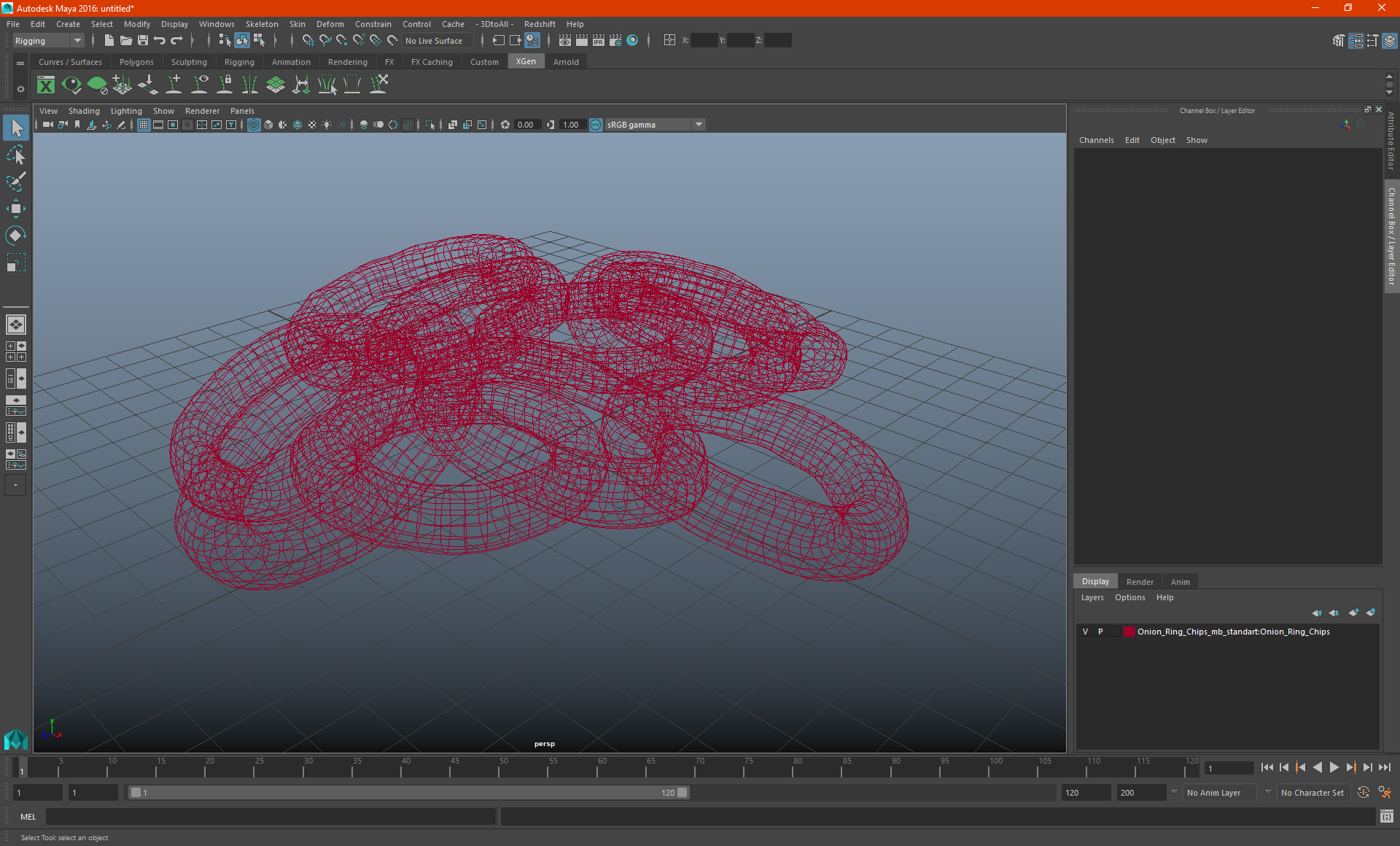Toggle select by object type mode
The width and height of the screenshot is (1400, 846).
[x=241, y=41]
